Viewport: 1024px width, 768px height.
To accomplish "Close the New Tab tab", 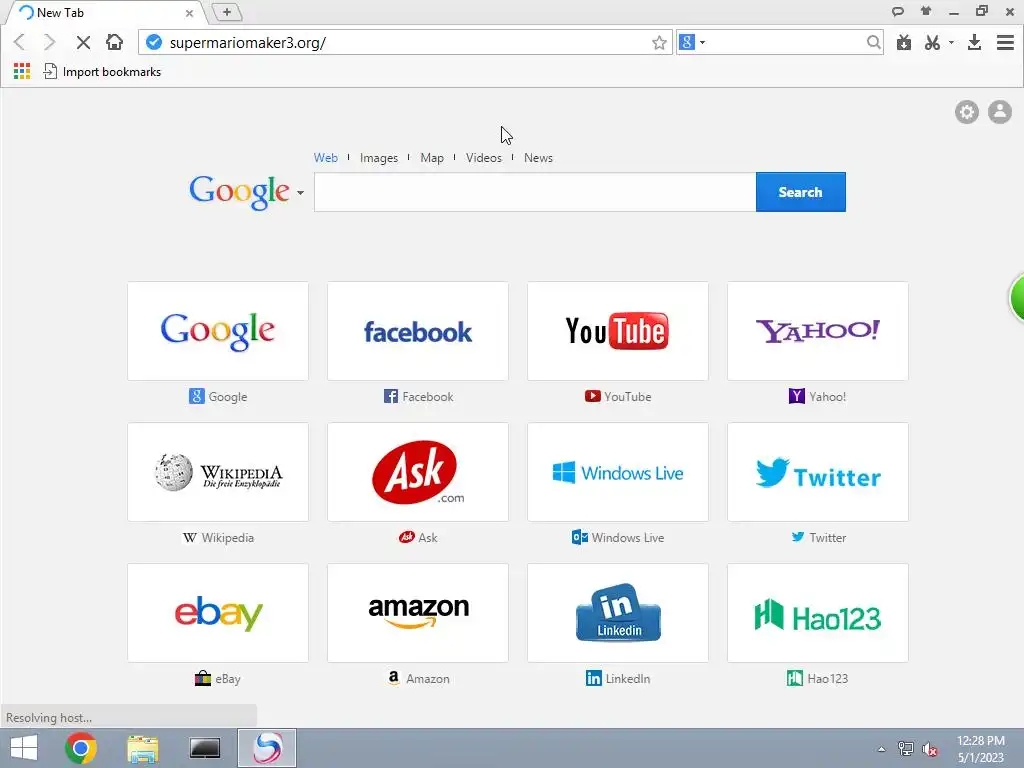I will click(x=189, y=12).
